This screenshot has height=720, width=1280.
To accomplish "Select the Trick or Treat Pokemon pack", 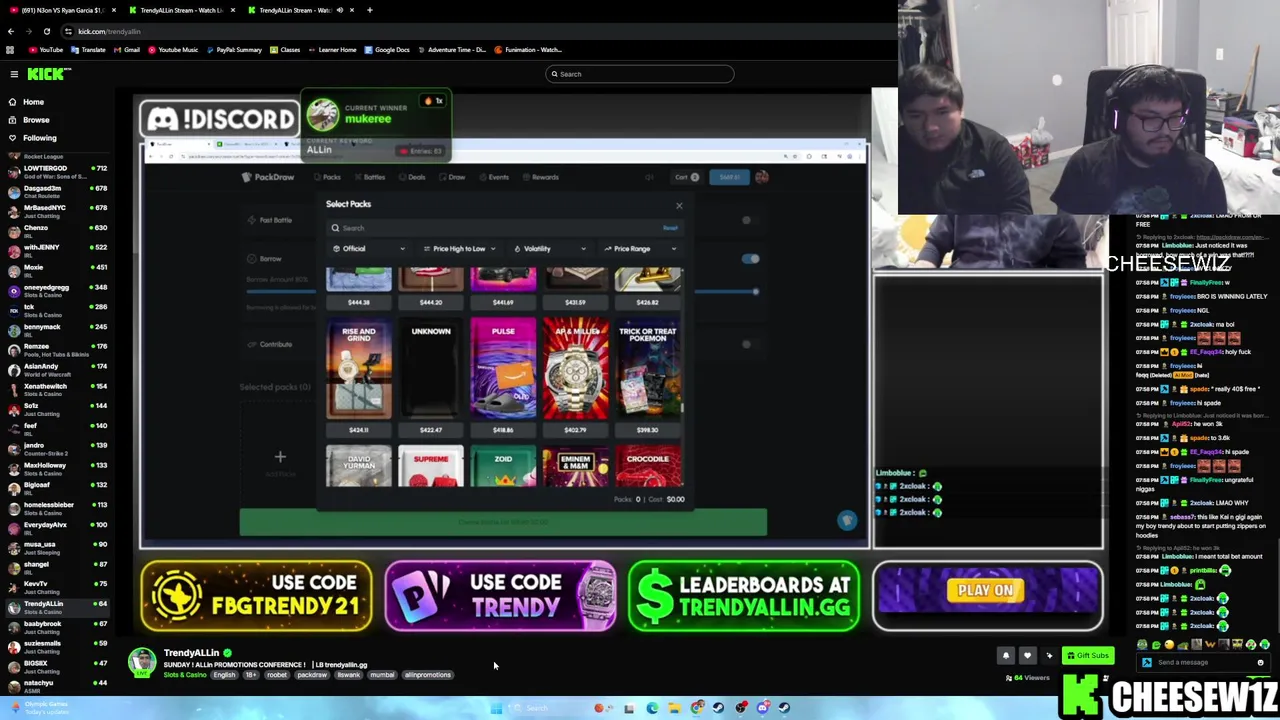I will (647, 378).
